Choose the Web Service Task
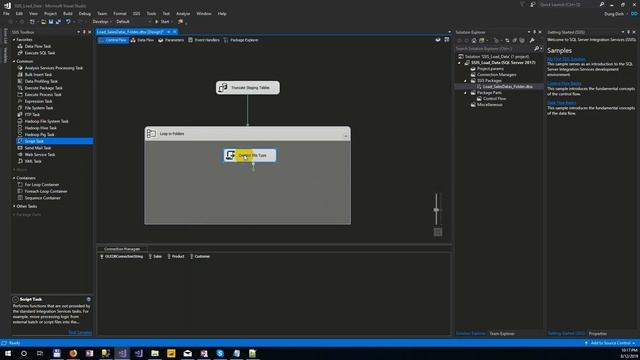640x360 pixels. click(40, 155)
